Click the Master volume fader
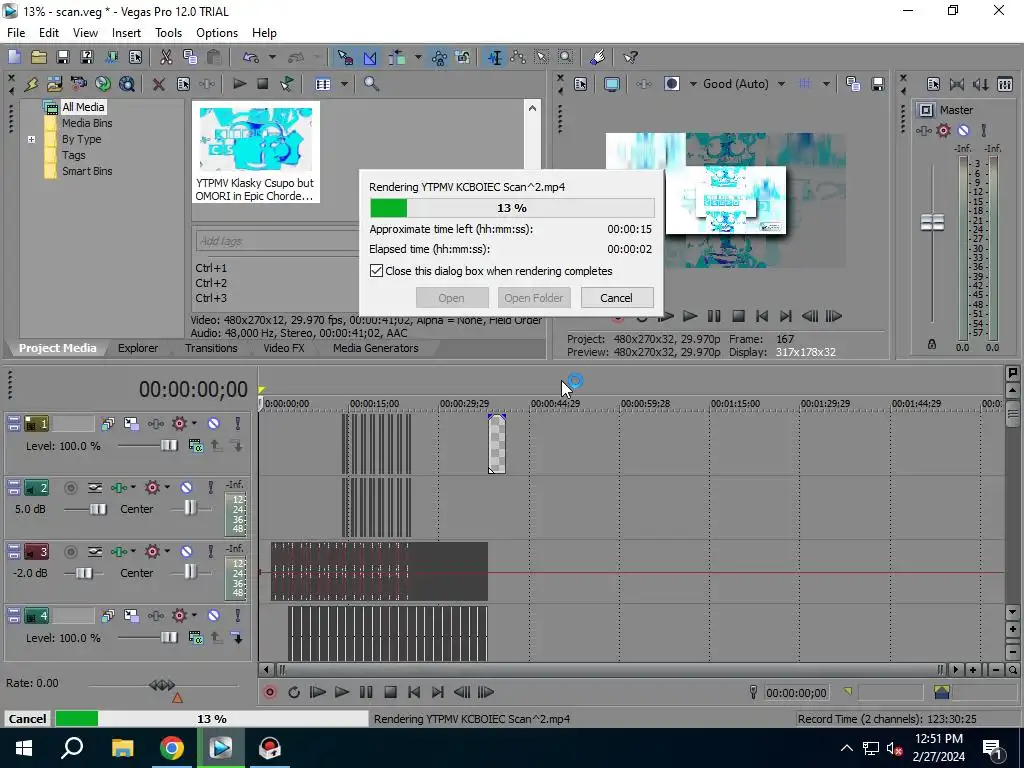1024x768 pixels. [x=932, y=222]
